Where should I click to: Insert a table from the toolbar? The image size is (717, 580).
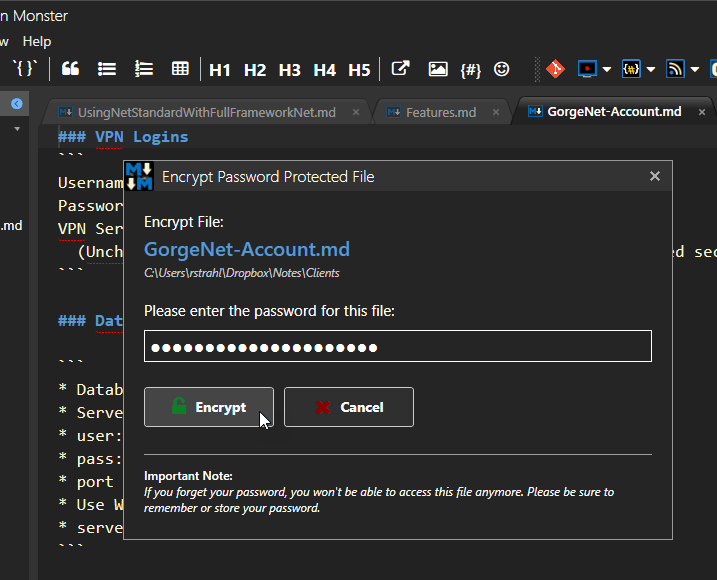tap(180, 69)
